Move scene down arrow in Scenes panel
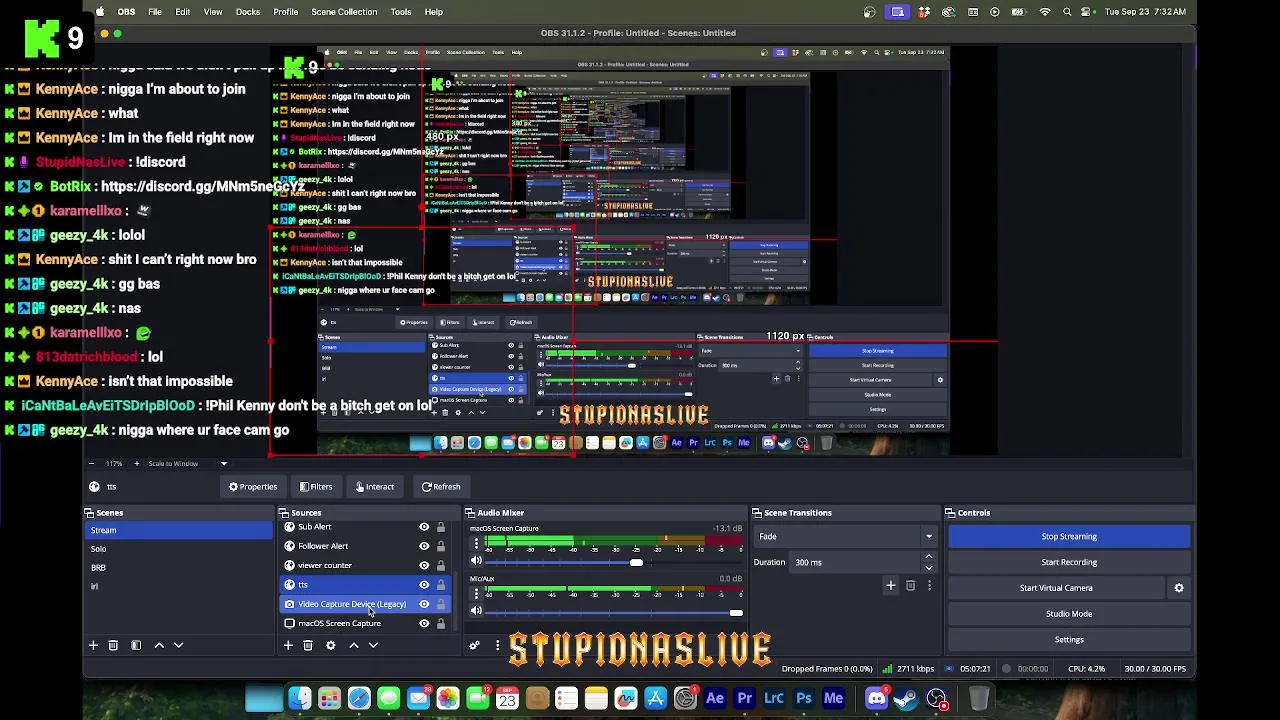Screen dimensions: 1280x720 (179, 645)
